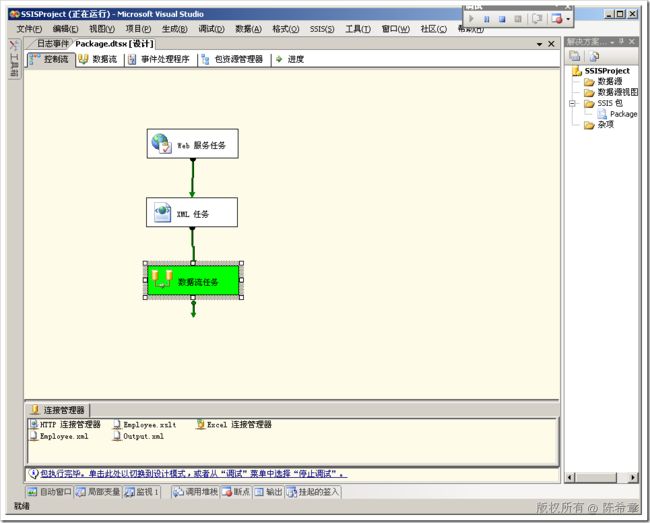Open the 项目(P) menu
The height and width of the screenshot is (523, 650).
click(138, 29)
